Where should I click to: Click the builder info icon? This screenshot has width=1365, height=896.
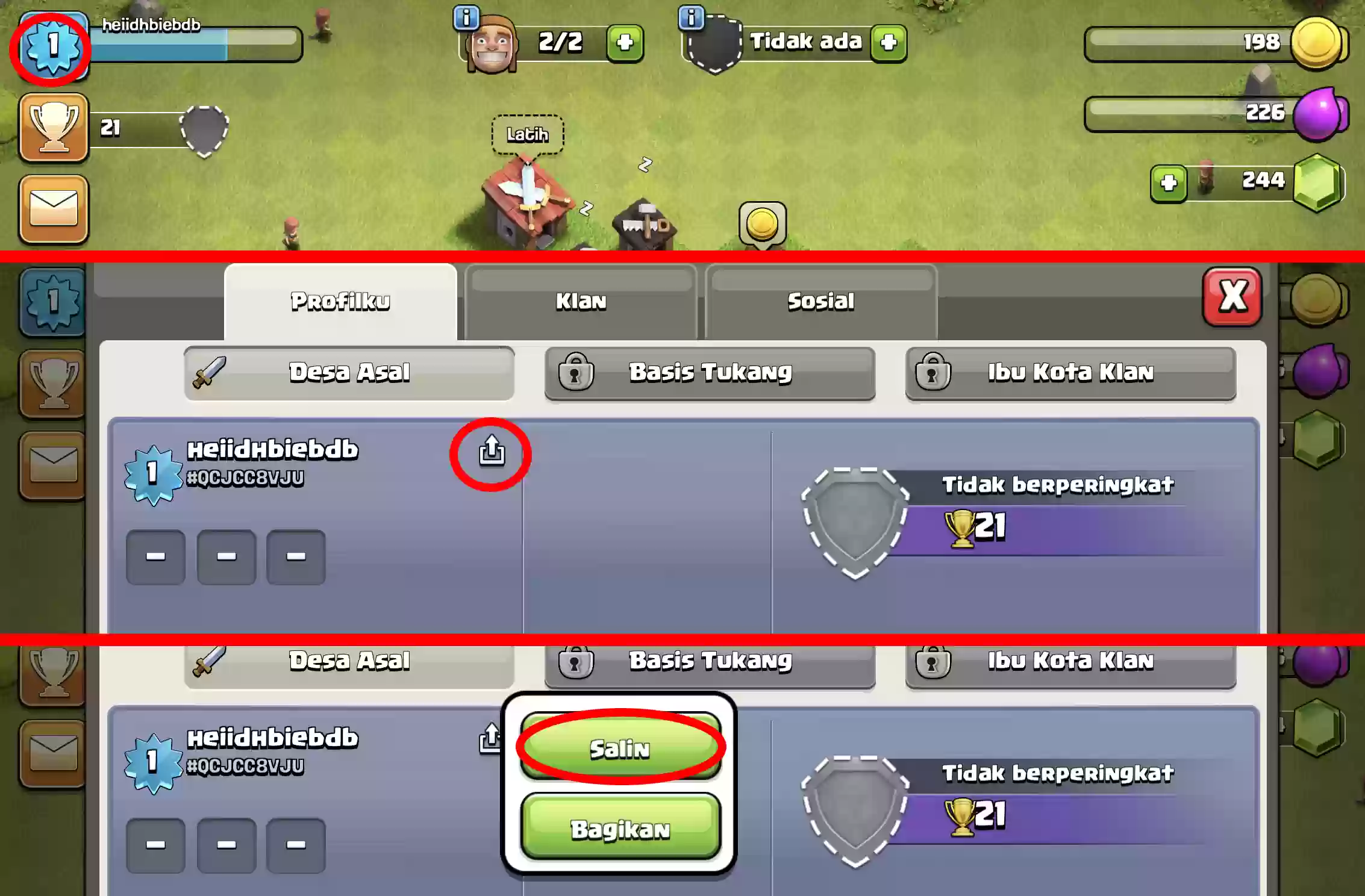(x=466, y=18)
